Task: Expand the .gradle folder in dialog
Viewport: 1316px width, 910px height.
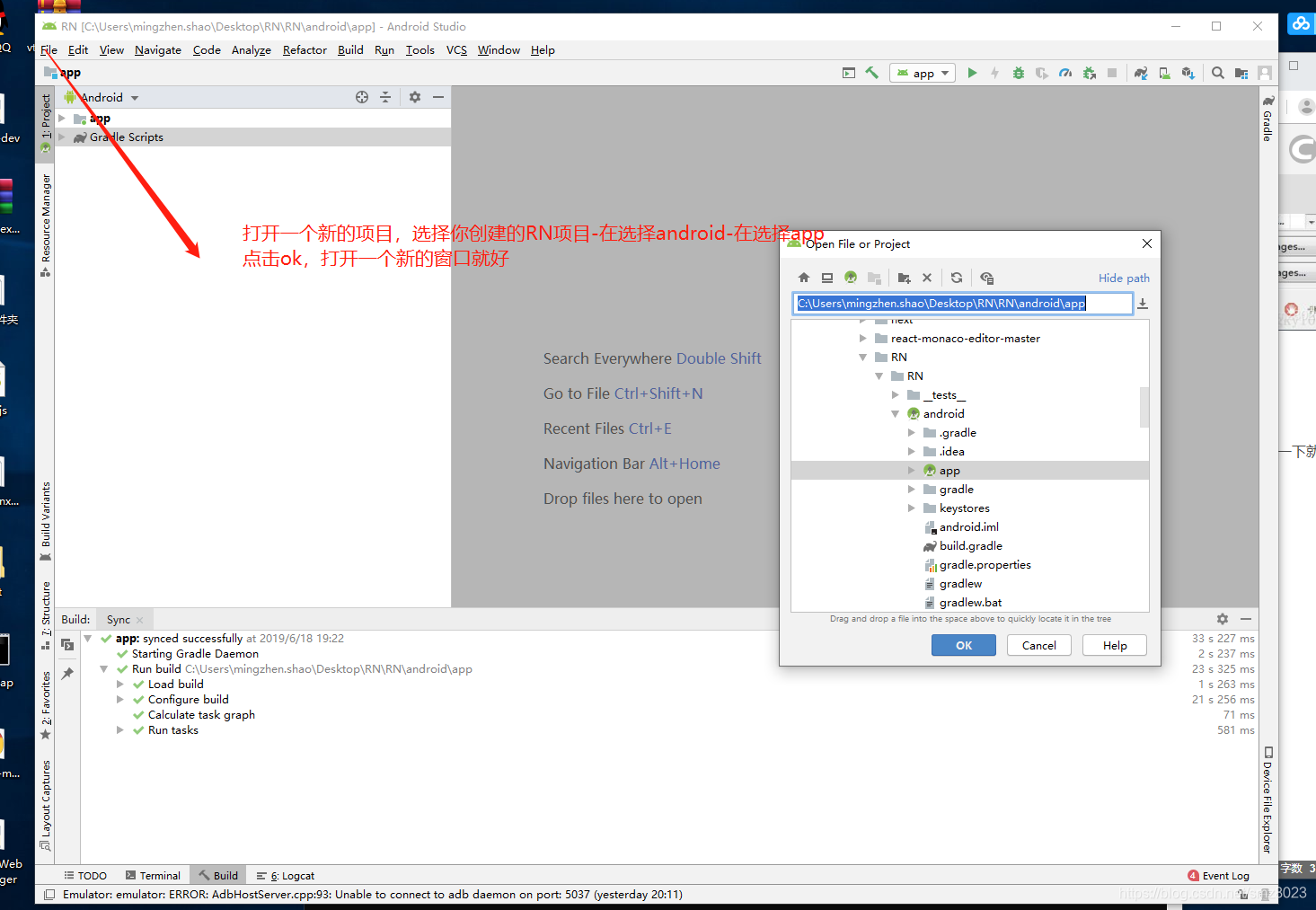Action: pos(911,433)
